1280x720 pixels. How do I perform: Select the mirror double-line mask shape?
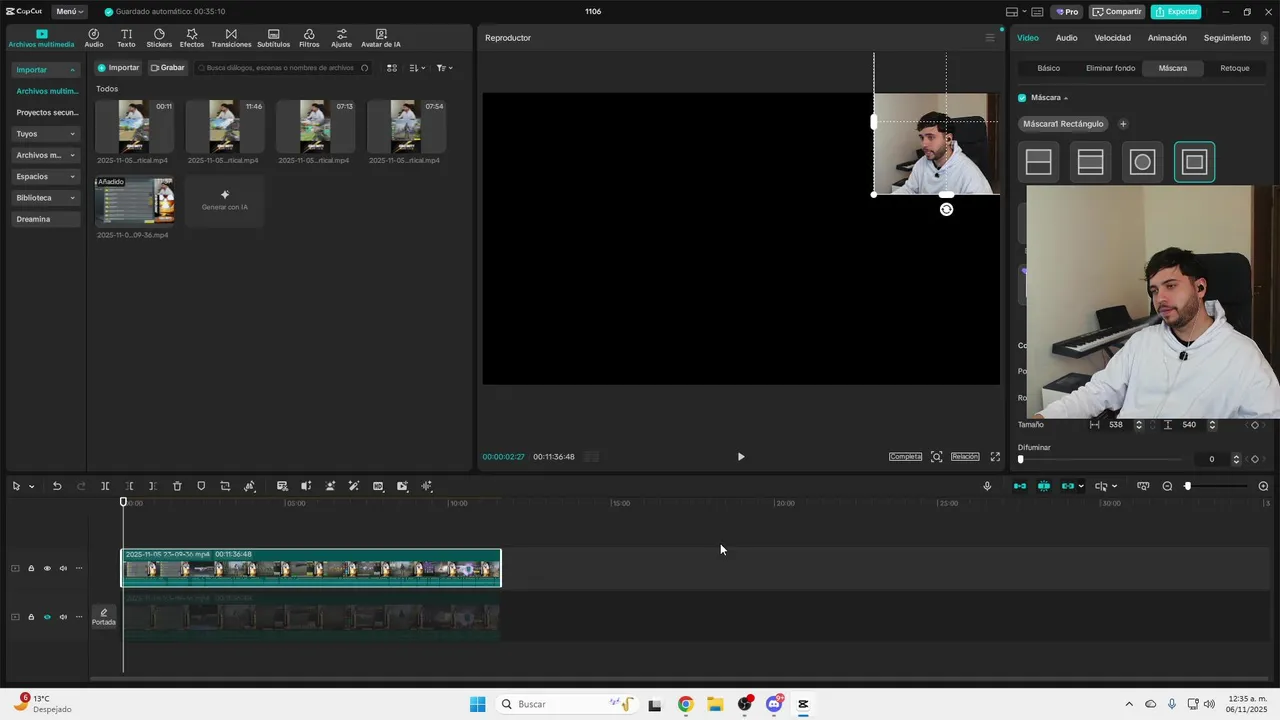1091,162
